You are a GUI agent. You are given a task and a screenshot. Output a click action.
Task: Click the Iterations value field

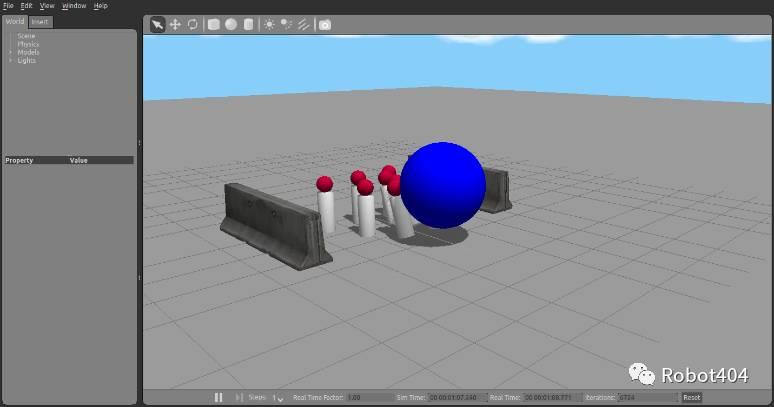tap(648, 397)
